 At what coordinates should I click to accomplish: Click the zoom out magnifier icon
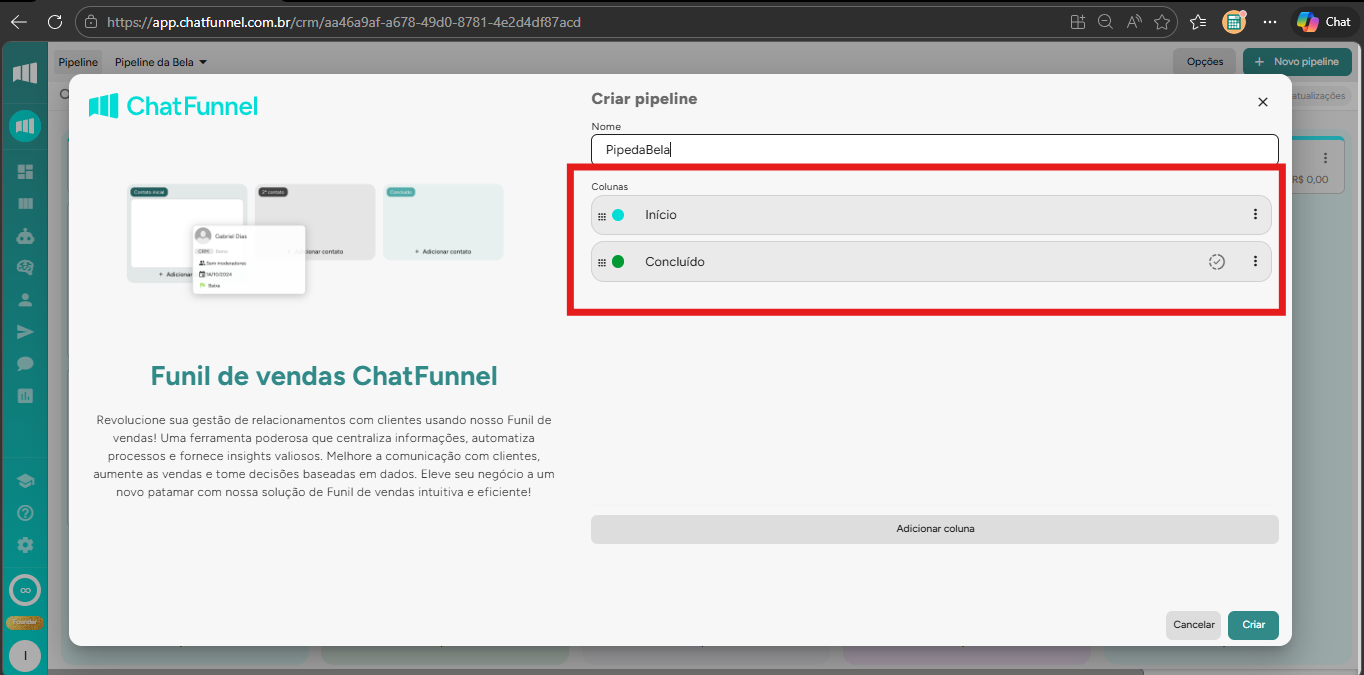[1105, 21]
